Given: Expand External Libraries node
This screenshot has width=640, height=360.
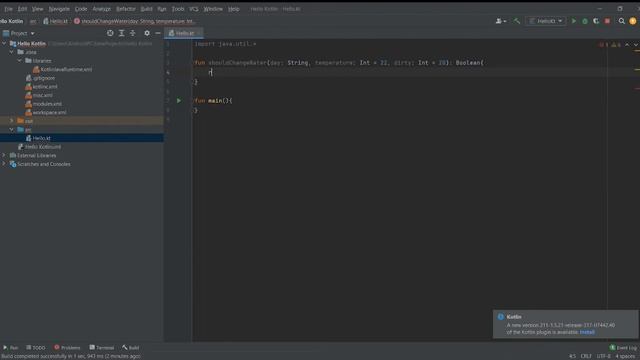Looking at the screenshot, I should pyautogui.click(x=4, y=155).
